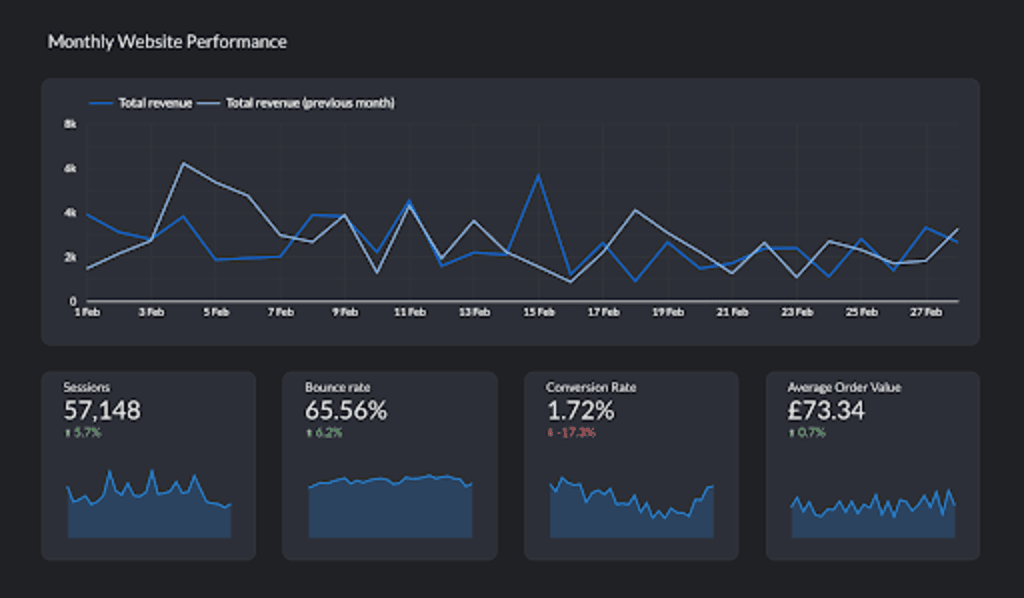Select the 57,148 sessions value
1024x598 pixels.
102,410
